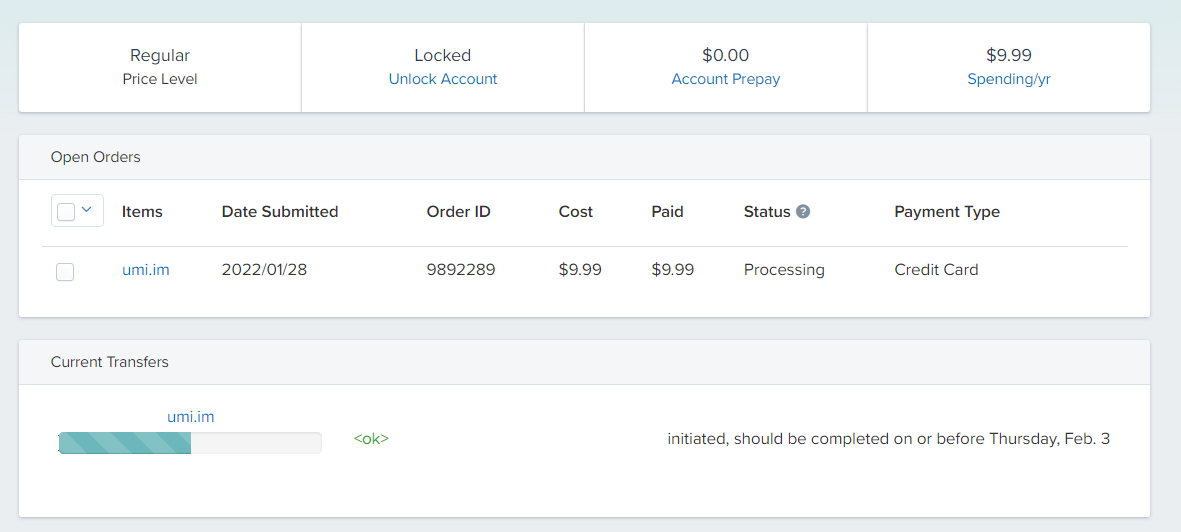
Task: Click the Cost column header
Action: pos(576,212)
